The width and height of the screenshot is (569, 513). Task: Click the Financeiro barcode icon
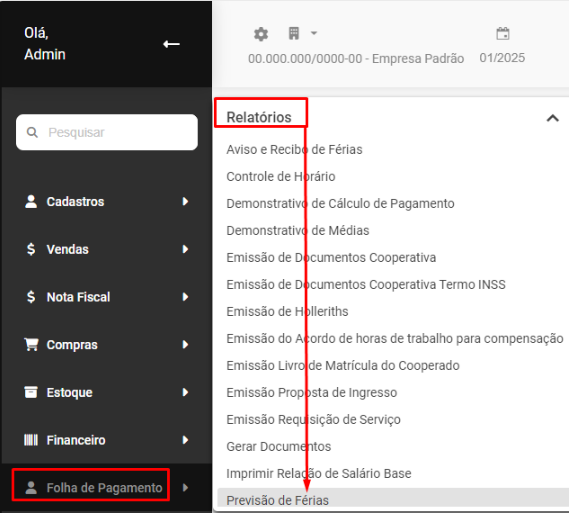[31, 440]
